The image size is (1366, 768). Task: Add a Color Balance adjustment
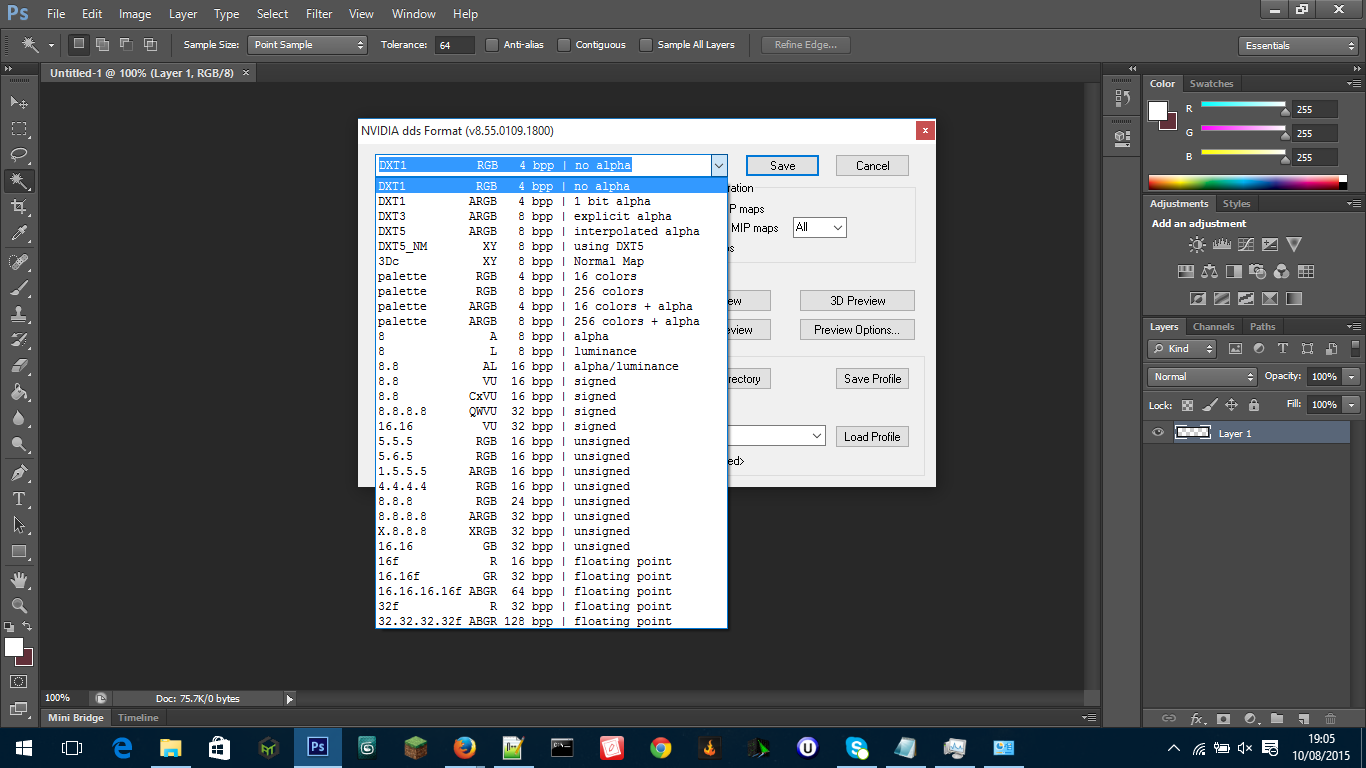[x=1210, y=271]
